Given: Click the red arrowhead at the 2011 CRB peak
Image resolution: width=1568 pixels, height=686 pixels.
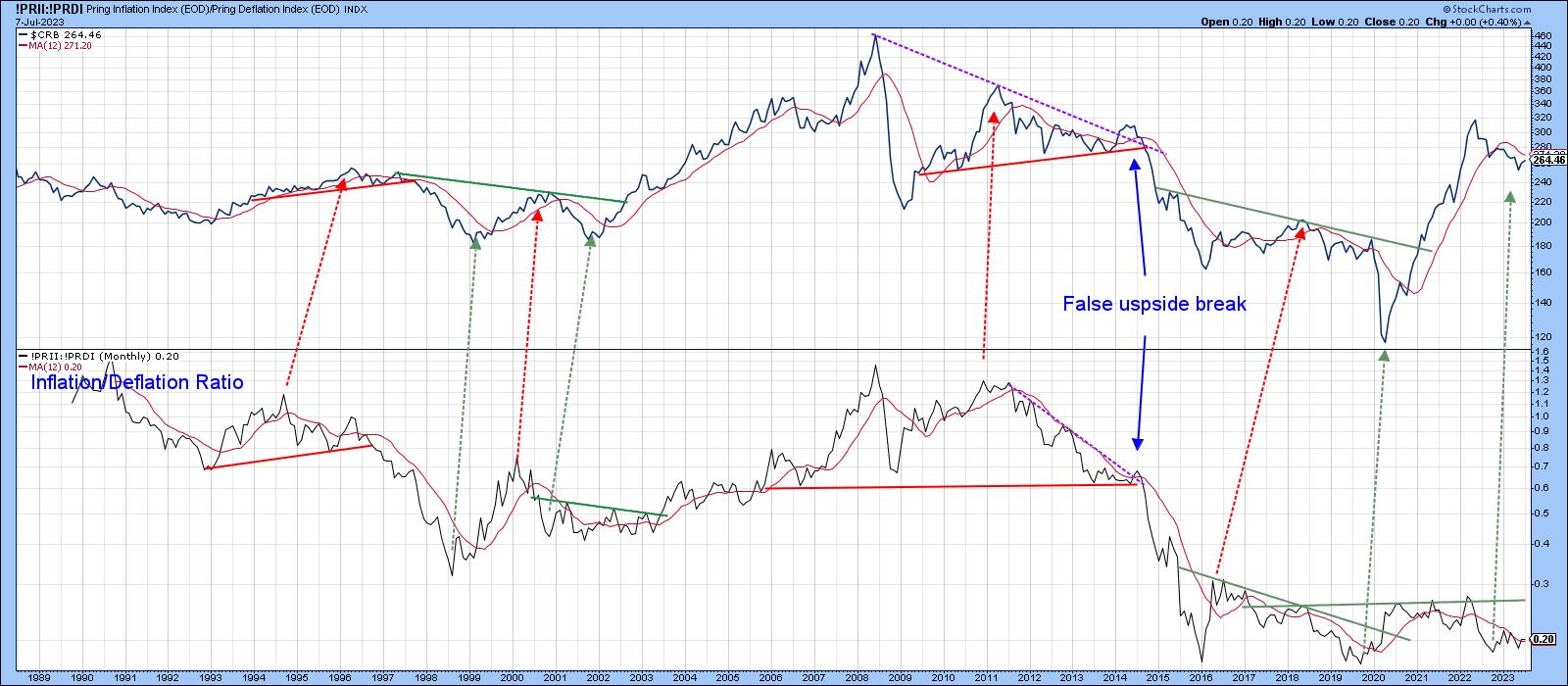Looking at the screenshot, I should tap(994, 118).
